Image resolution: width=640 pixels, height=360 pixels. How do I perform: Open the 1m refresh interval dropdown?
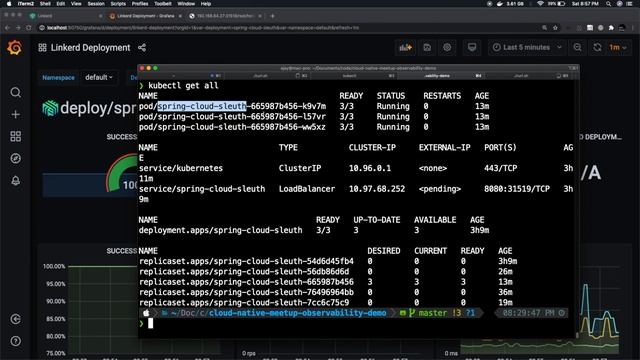pyautogui.click(x=618, y=47)
